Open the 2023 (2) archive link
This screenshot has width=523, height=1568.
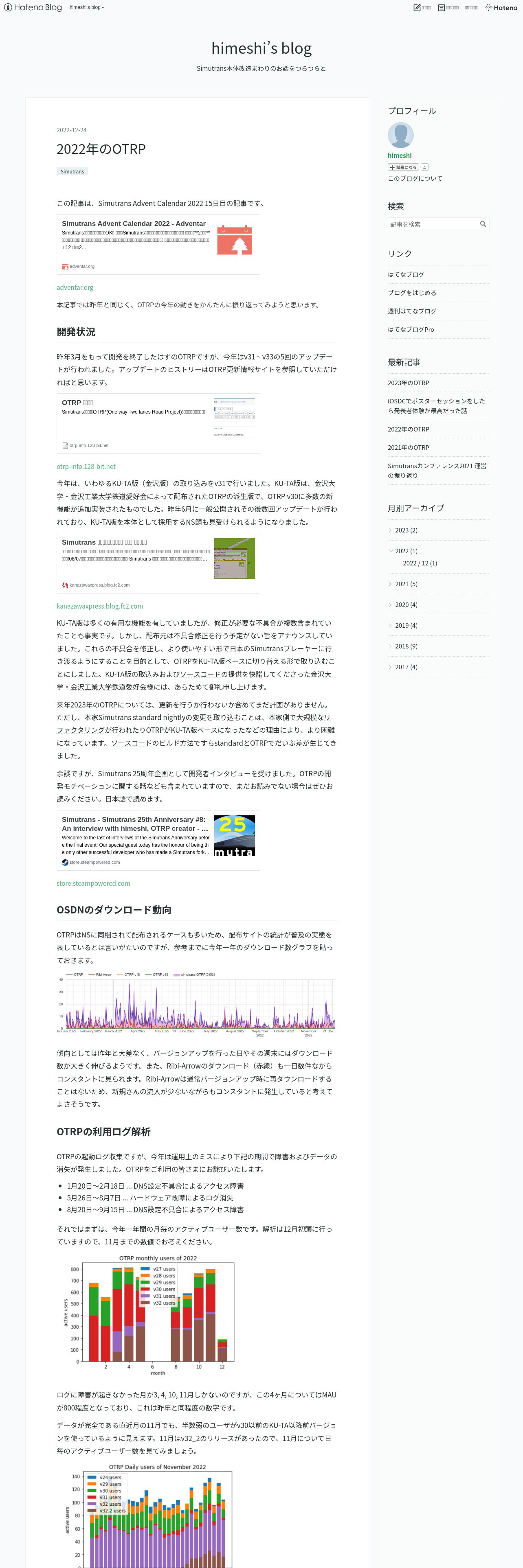(406, 530)
